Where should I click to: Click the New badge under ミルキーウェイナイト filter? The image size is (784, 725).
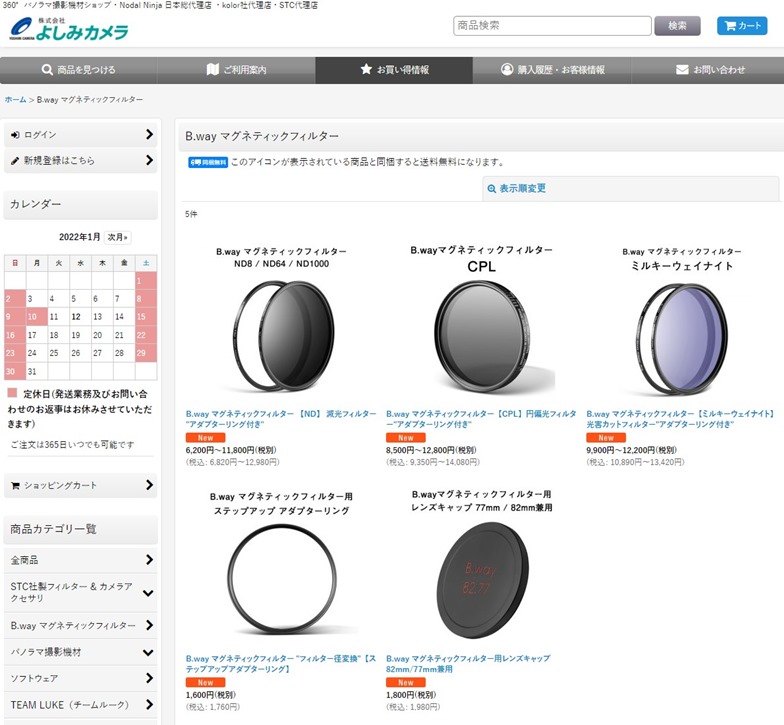click(606, 438)
